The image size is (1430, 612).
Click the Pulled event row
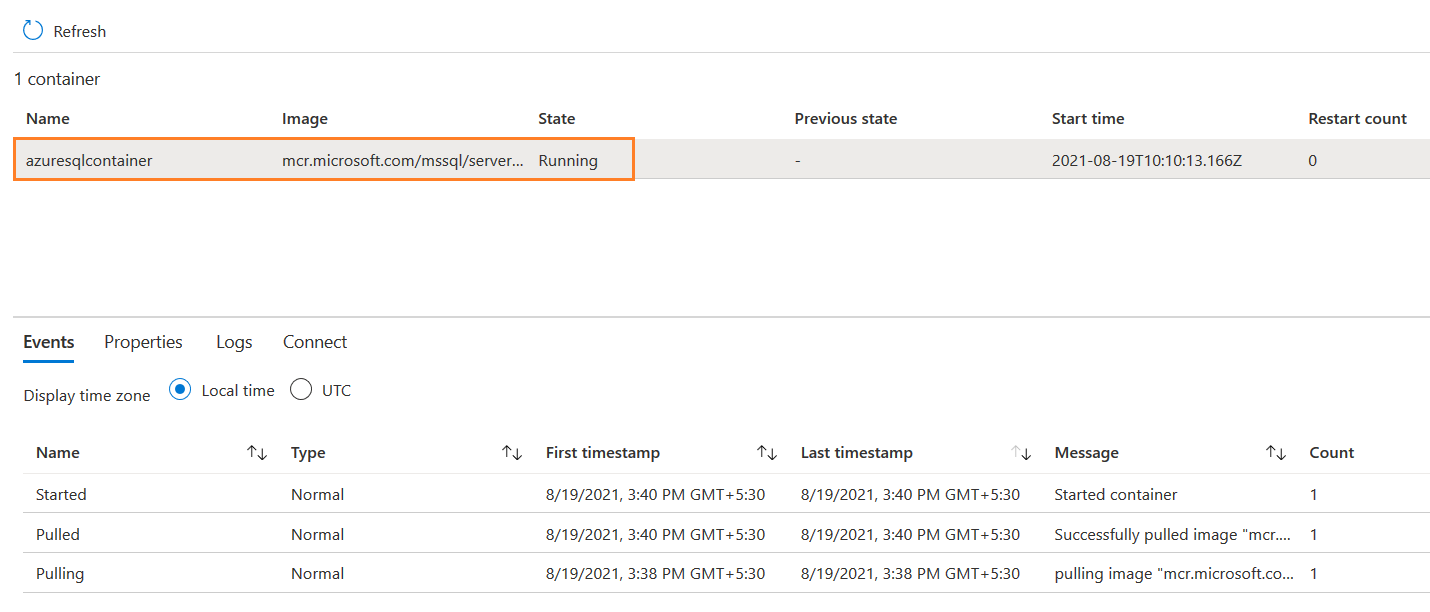(58, 535)
